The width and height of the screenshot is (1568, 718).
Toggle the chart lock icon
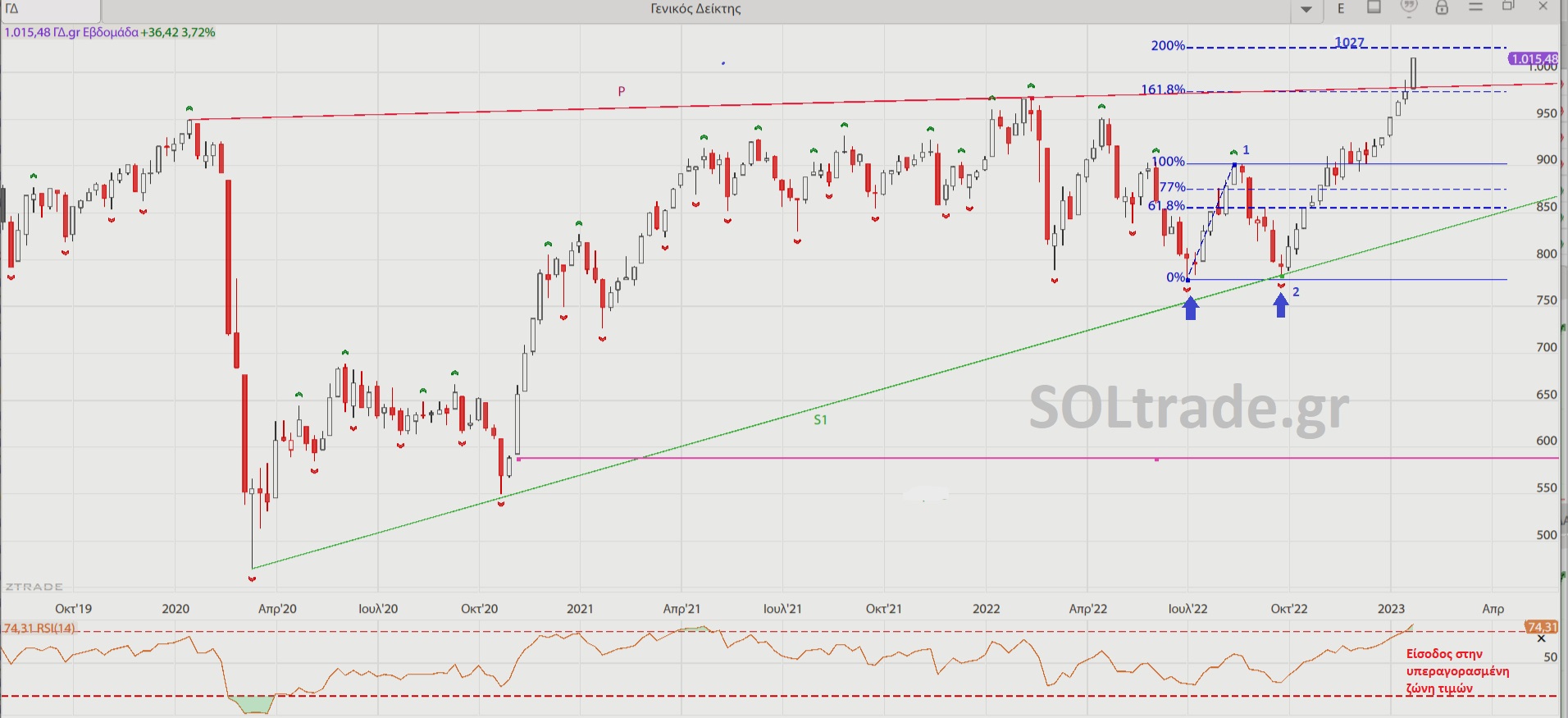point(1442,7)
